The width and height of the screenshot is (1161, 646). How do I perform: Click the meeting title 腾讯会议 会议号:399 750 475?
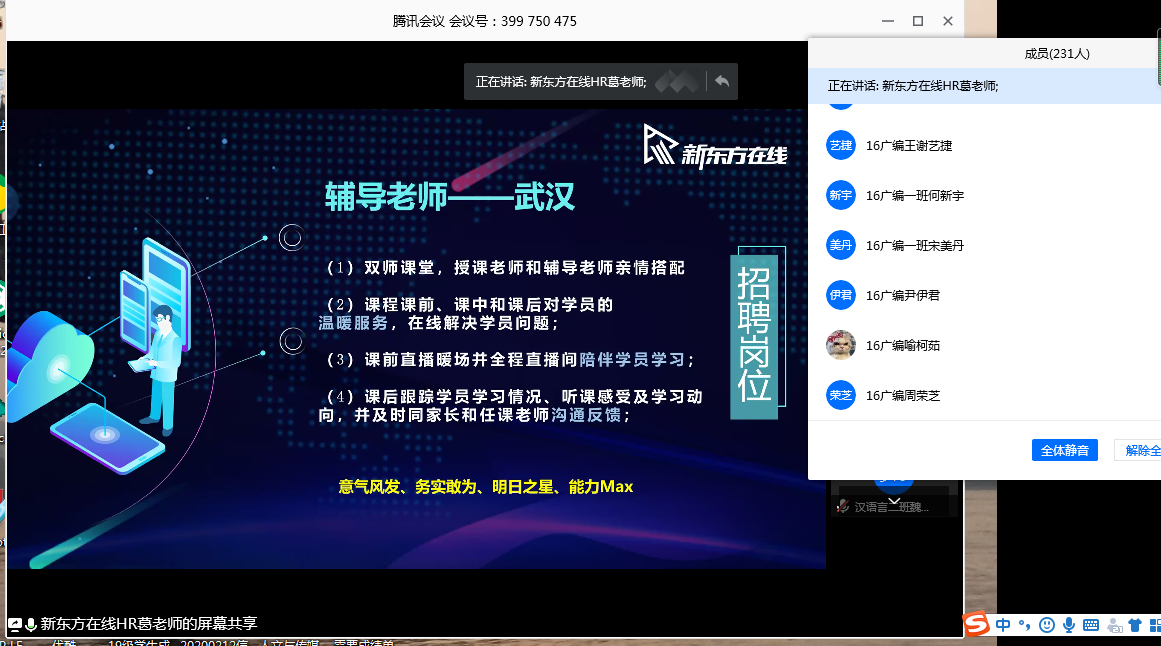pyautogui.click(x=484, y=21)
